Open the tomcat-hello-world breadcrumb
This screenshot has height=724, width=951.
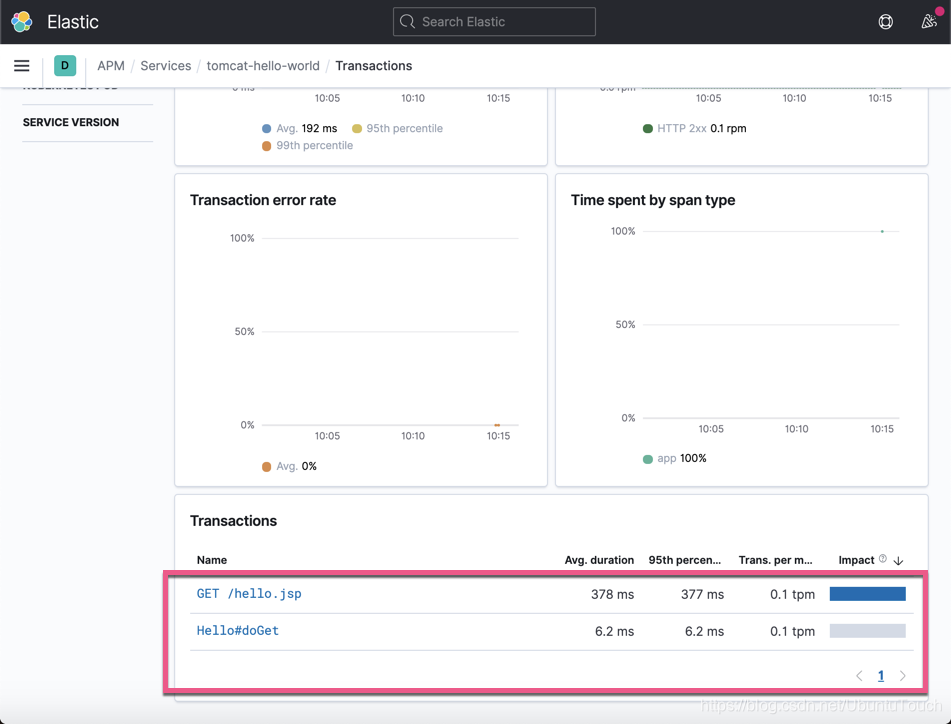(263, 65)
